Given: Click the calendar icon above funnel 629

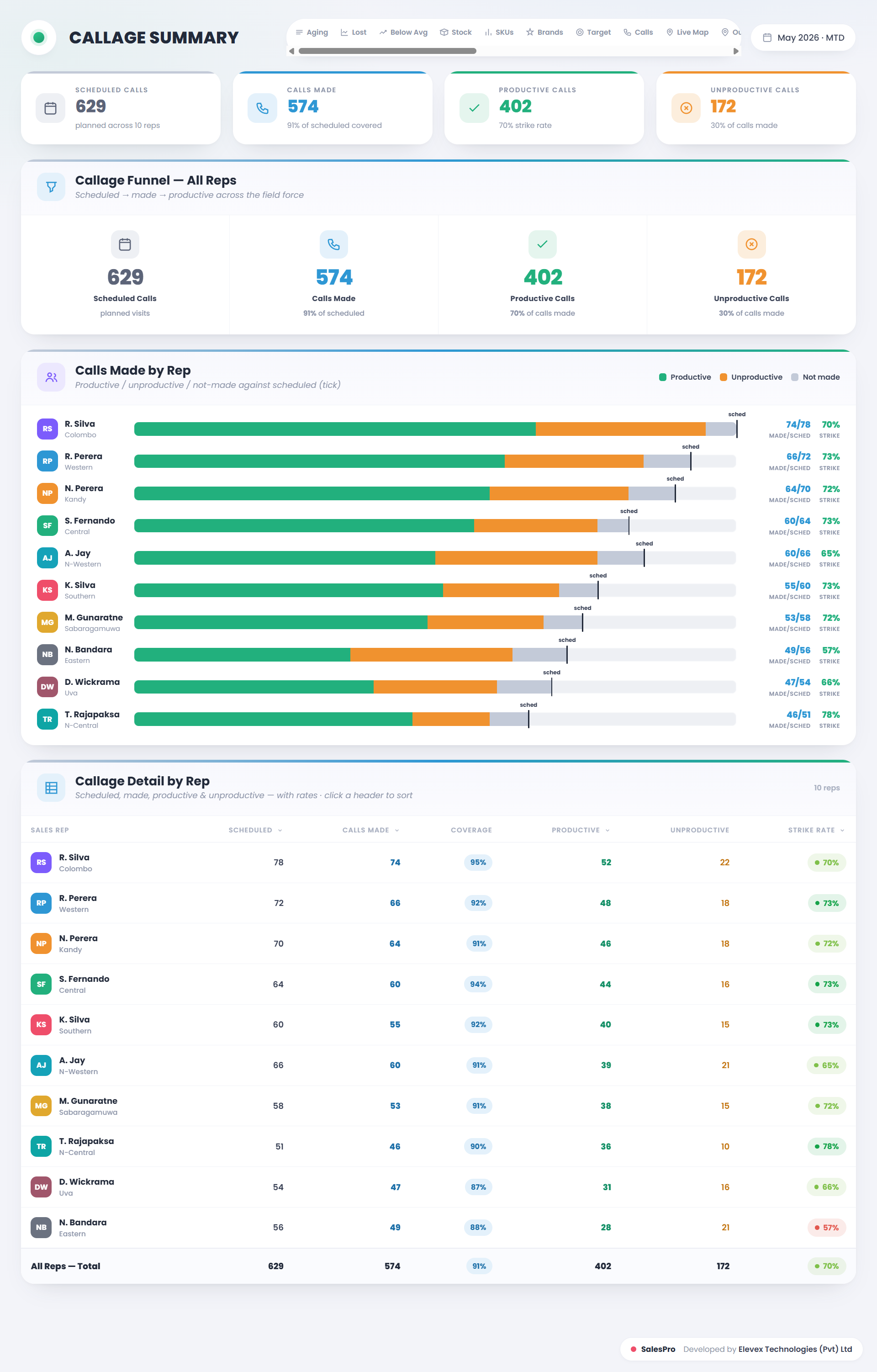Looking at the screenshot, I should [125, 244].
